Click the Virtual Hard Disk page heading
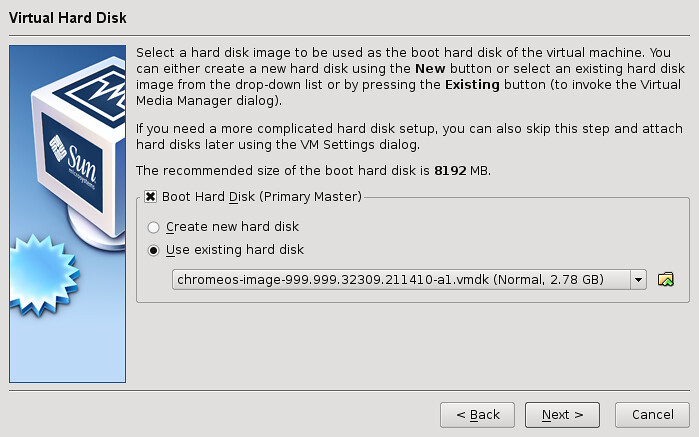The image size is (699, 437). 68,18
